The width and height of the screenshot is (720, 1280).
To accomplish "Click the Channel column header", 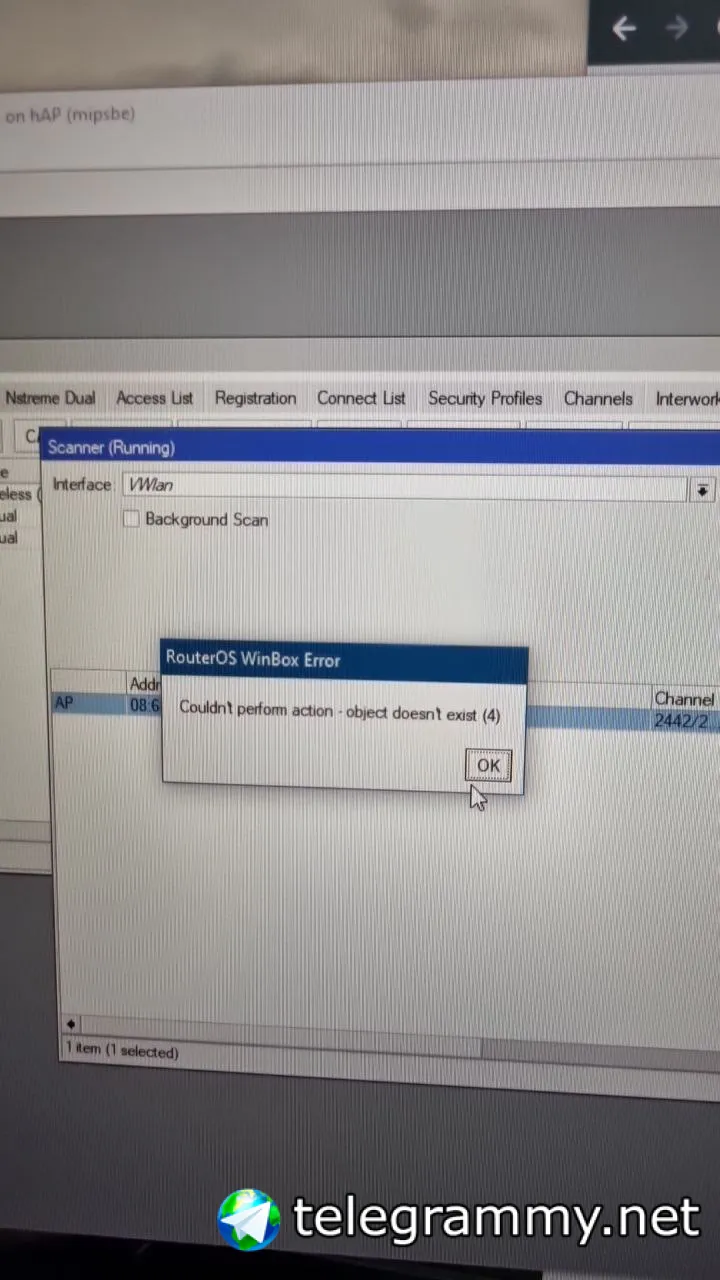I will point(684,699).
